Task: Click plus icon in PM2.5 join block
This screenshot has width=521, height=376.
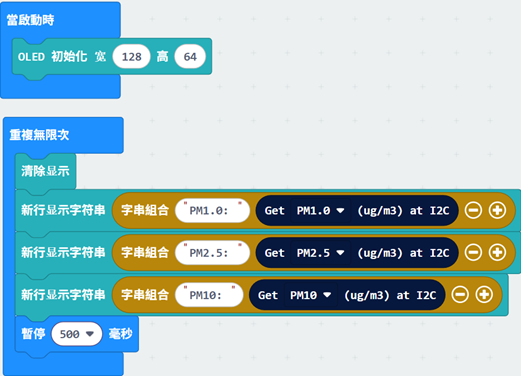Action: pyautogui.click(x=497, y=252)
